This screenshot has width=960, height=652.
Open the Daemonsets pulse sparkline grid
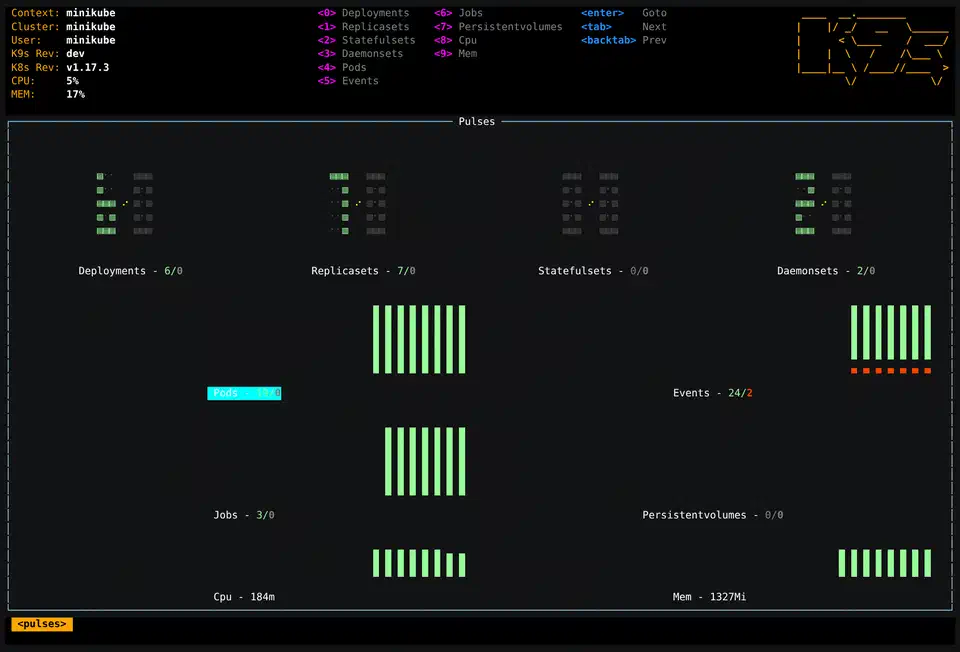[824, 203]
